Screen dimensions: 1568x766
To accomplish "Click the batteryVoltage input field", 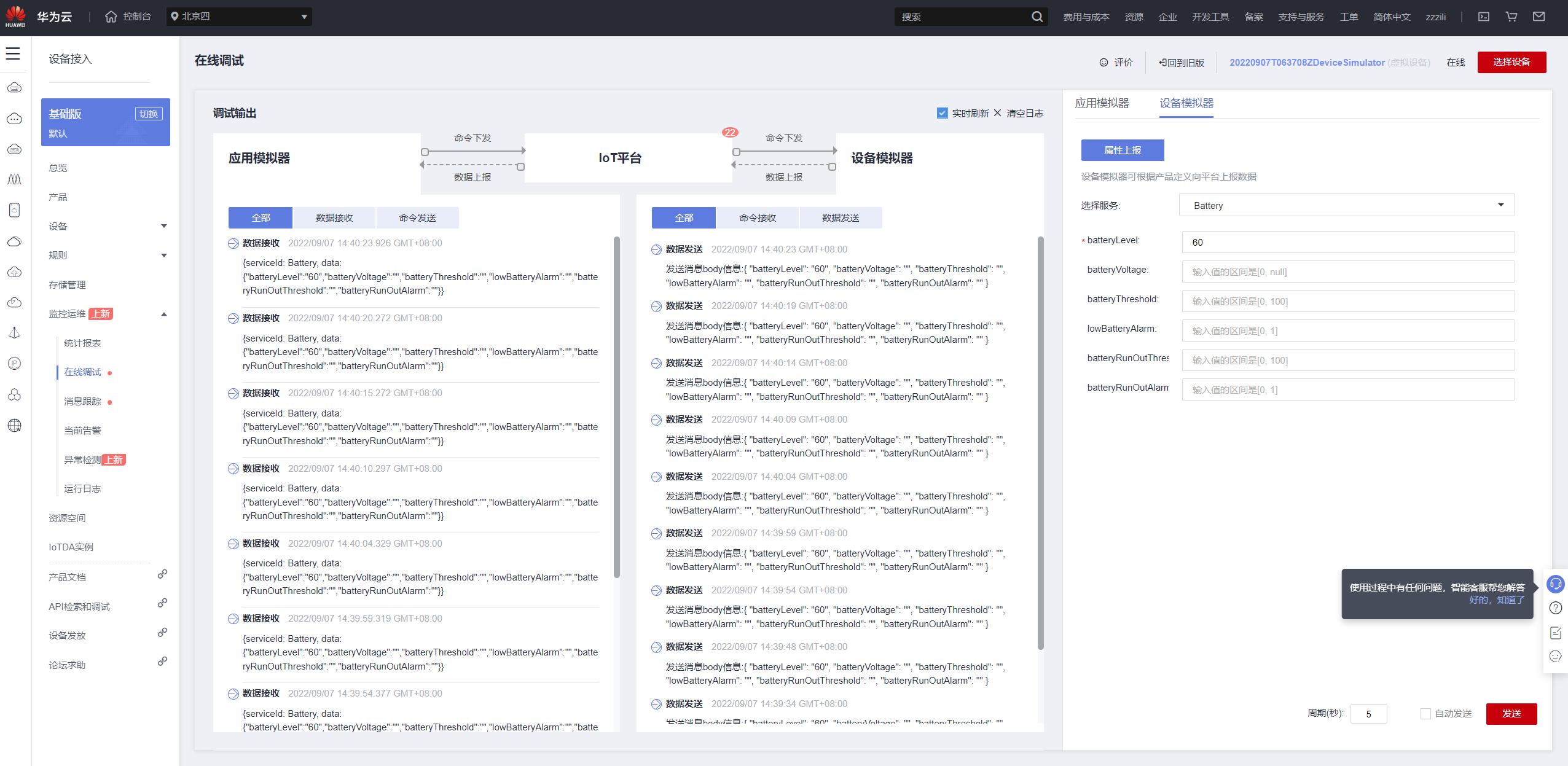I will tap(1347, 272).
